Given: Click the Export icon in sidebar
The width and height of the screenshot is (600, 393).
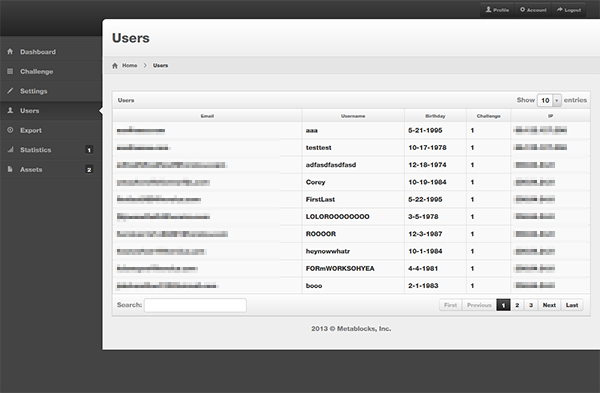Looking at the screenshot, I should pyautogui.click(x=10, y=130).
